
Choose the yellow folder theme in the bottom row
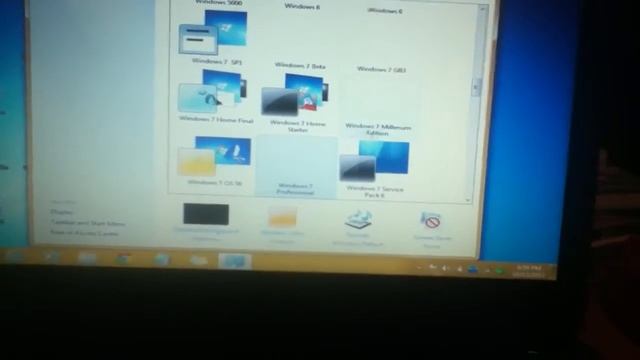coord(214,156)
